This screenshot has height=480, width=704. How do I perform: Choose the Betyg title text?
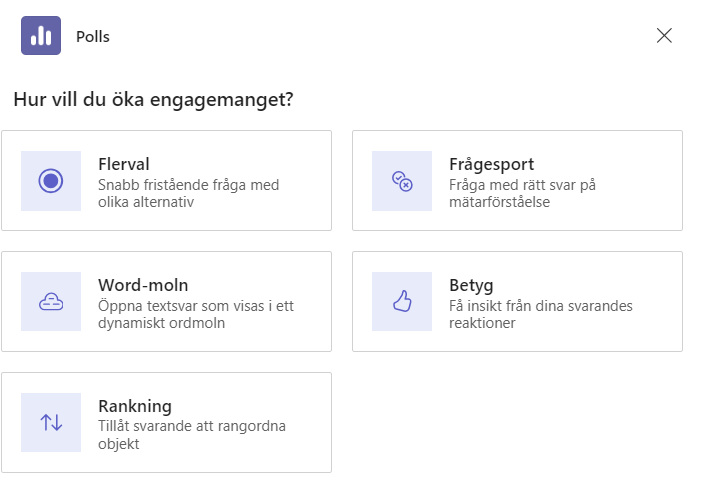click(471, 286)
